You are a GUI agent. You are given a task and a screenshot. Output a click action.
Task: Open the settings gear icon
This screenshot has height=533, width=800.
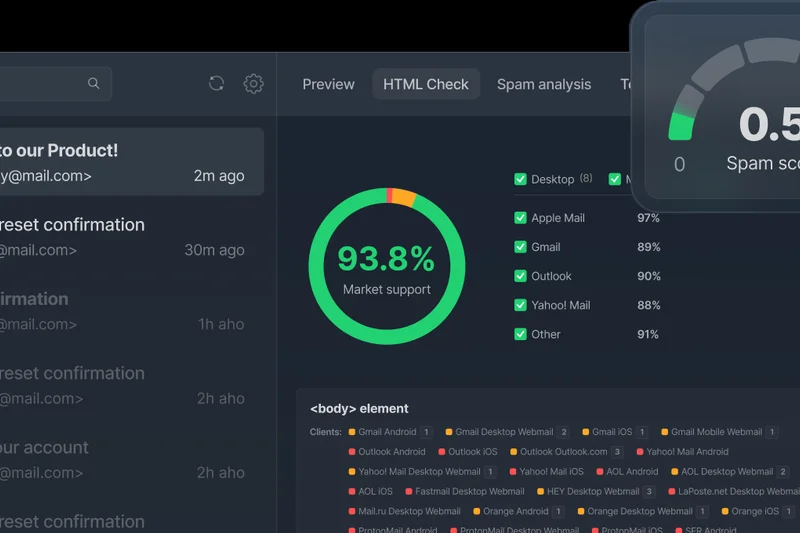click(x=254, y=84)
